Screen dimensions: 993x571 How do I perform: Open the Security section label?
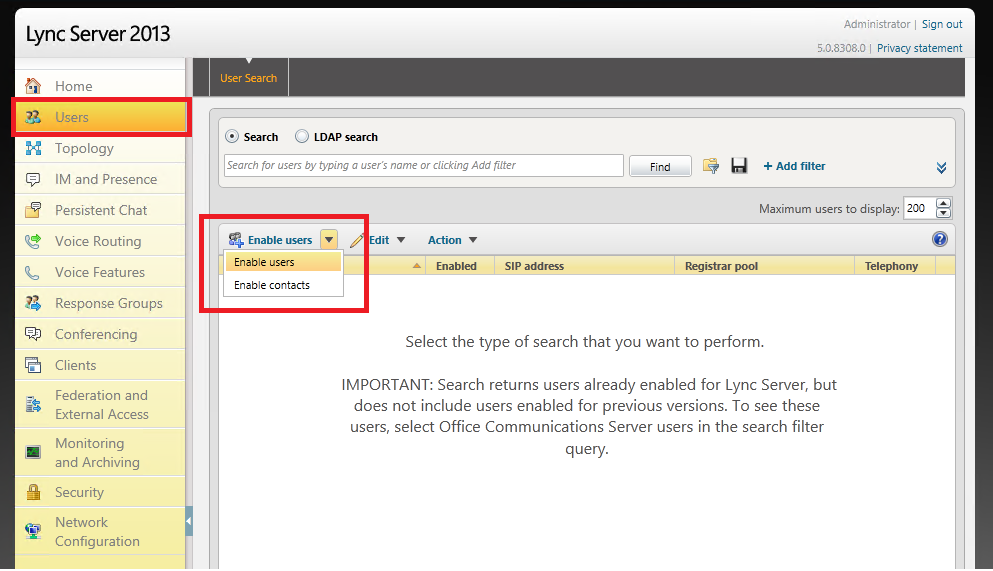79,492
